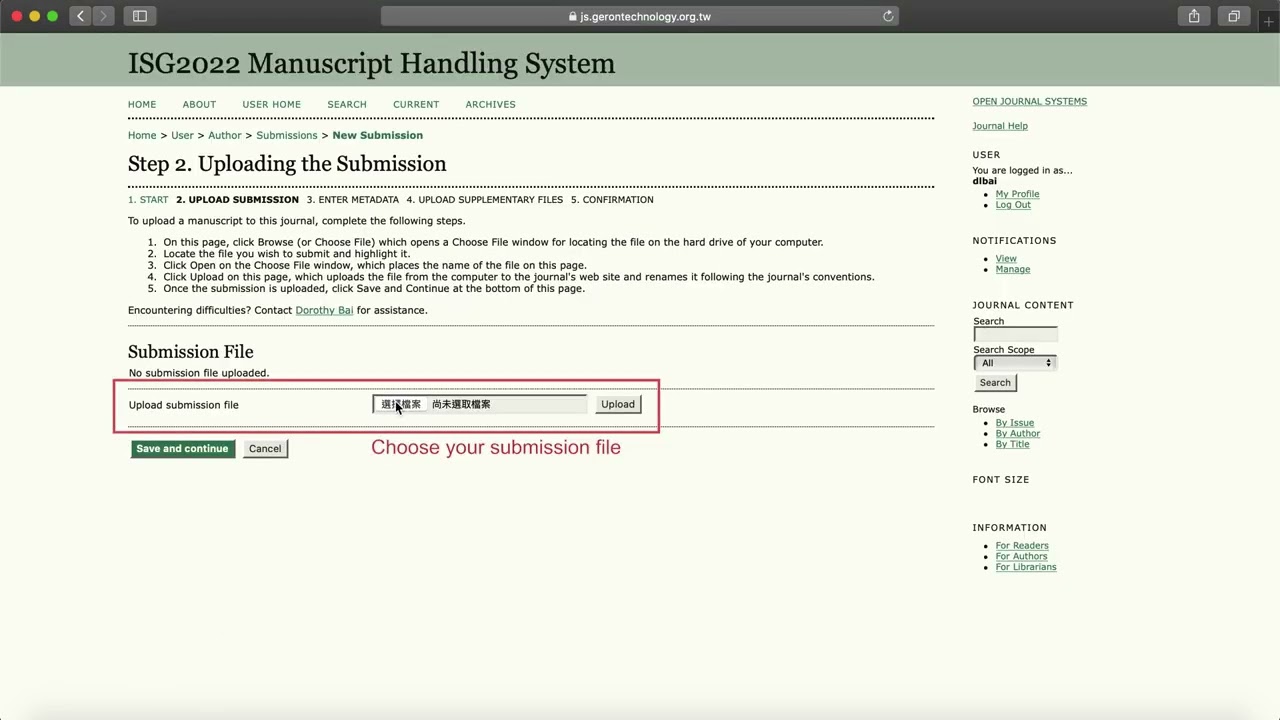Open the USER HOME navigation item
The image size is (1280, 720).
pos(271,104)
